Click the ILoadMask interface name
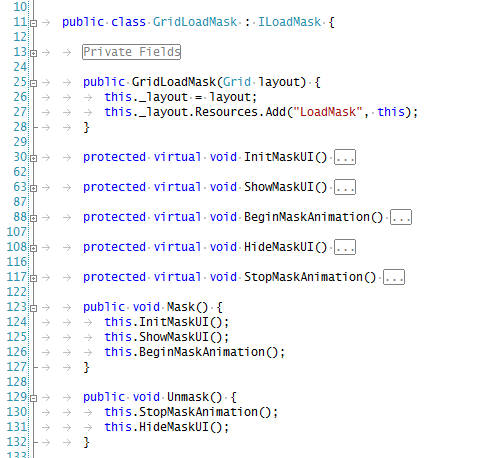Image resolution: width=496 pixels, height=458 pixels. (x=290, y=22)
